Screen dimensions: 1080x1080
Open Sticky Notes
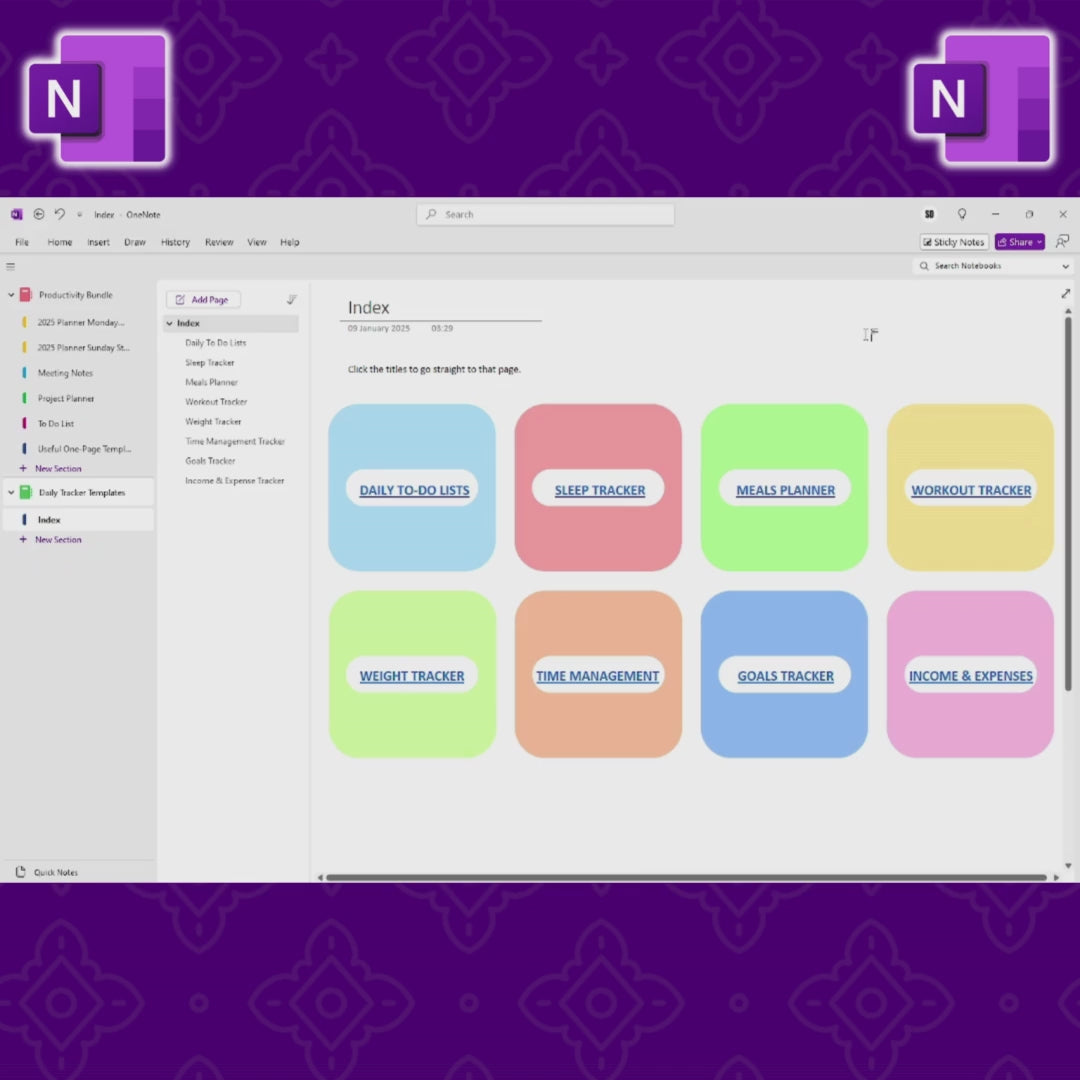953,242
